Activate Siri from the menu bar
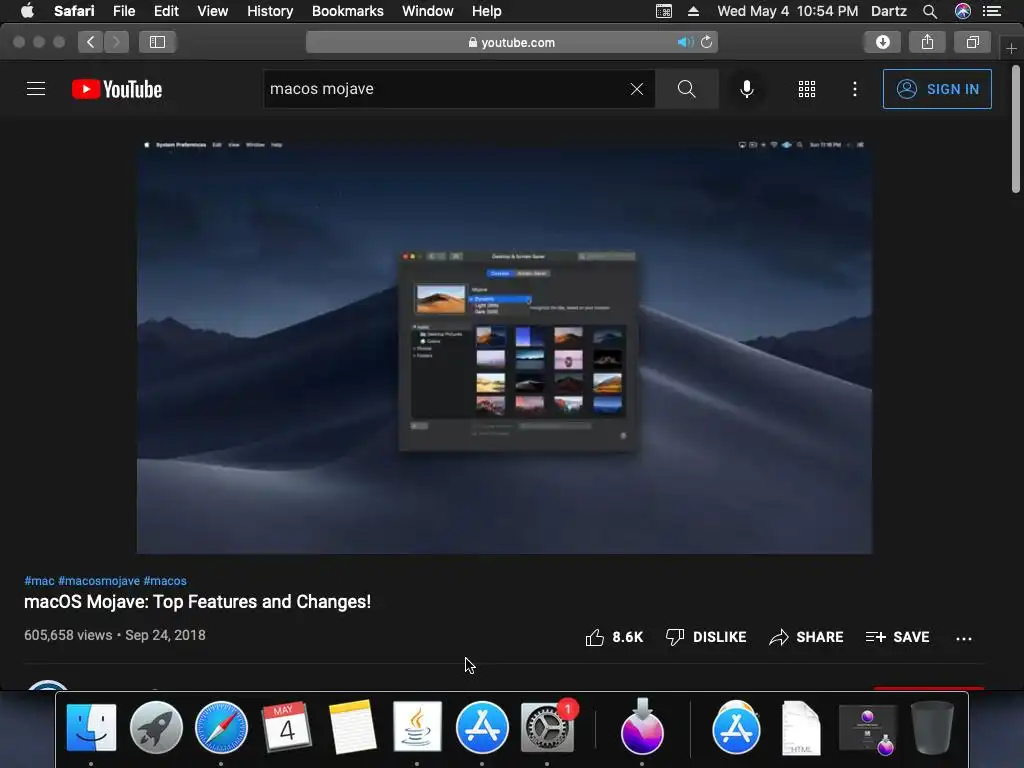This screenshot has height=768, width=1024. [x=963, y=11]
